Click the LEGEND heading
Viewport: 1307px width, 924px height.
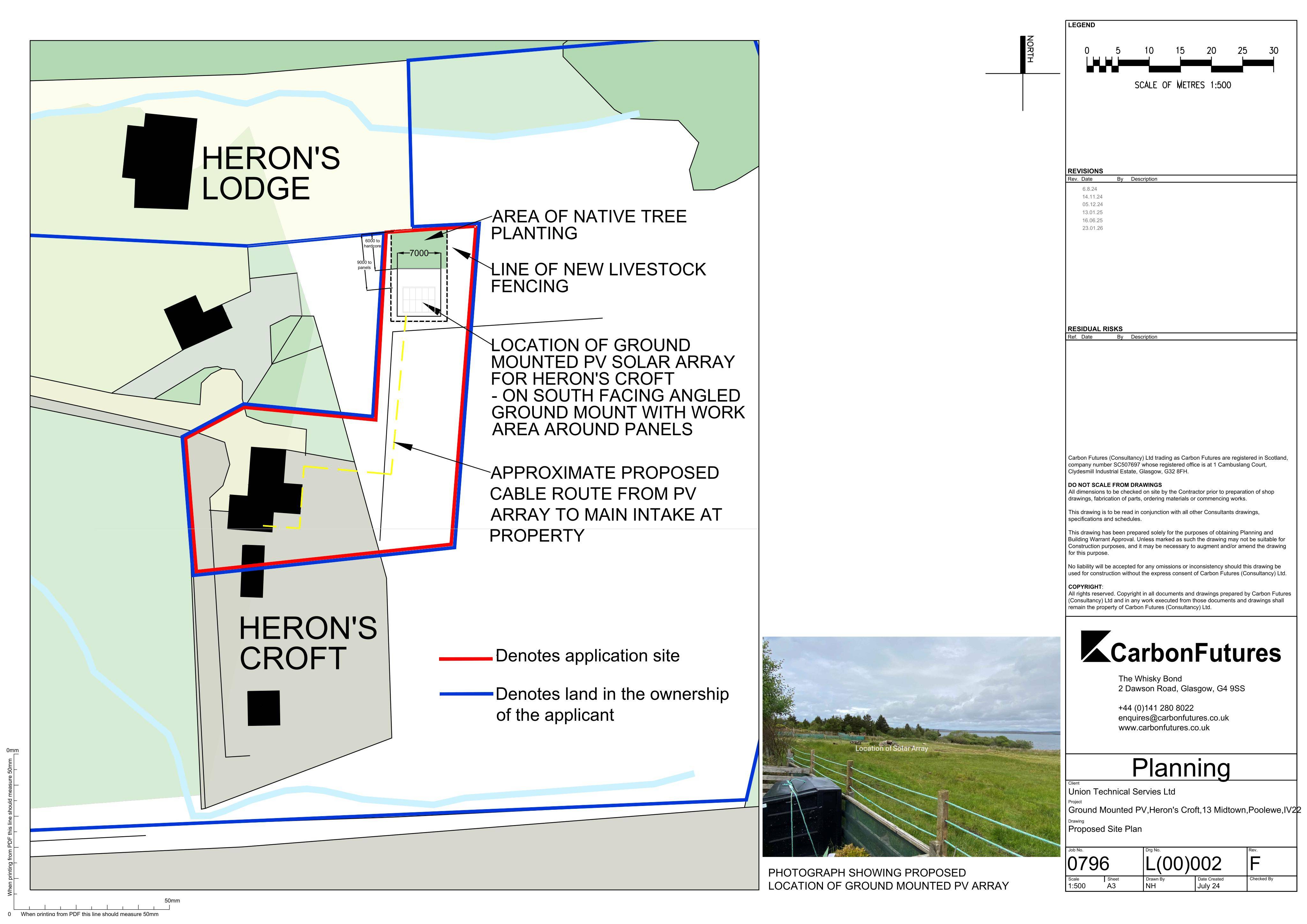click(x=1081, y=25)
